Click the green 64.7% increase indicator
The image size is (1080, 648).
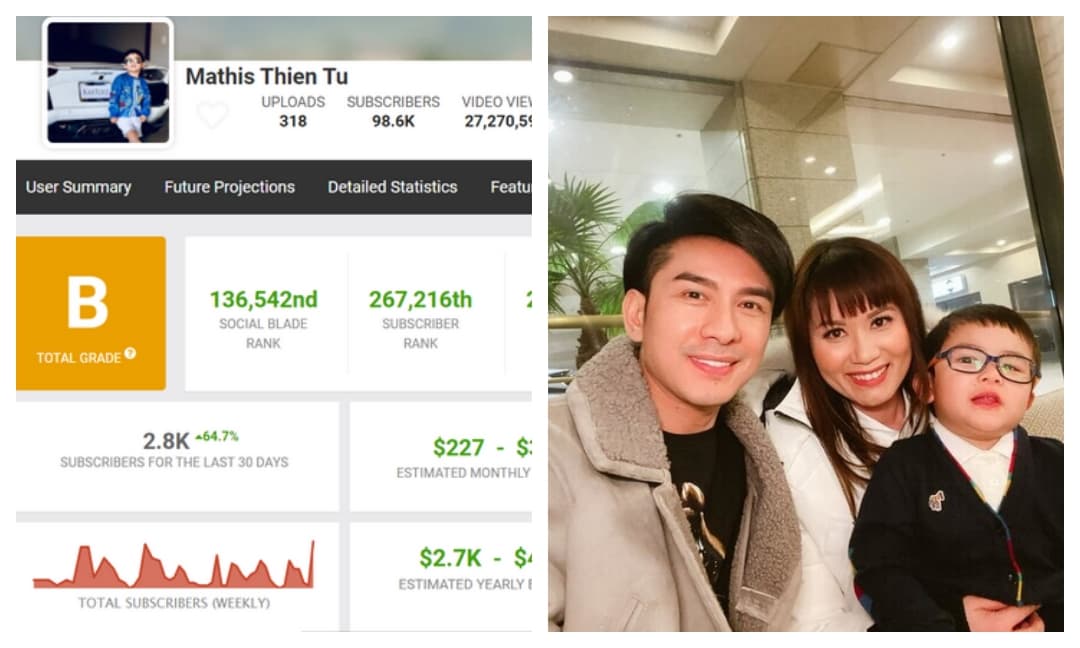click(217, 436)
